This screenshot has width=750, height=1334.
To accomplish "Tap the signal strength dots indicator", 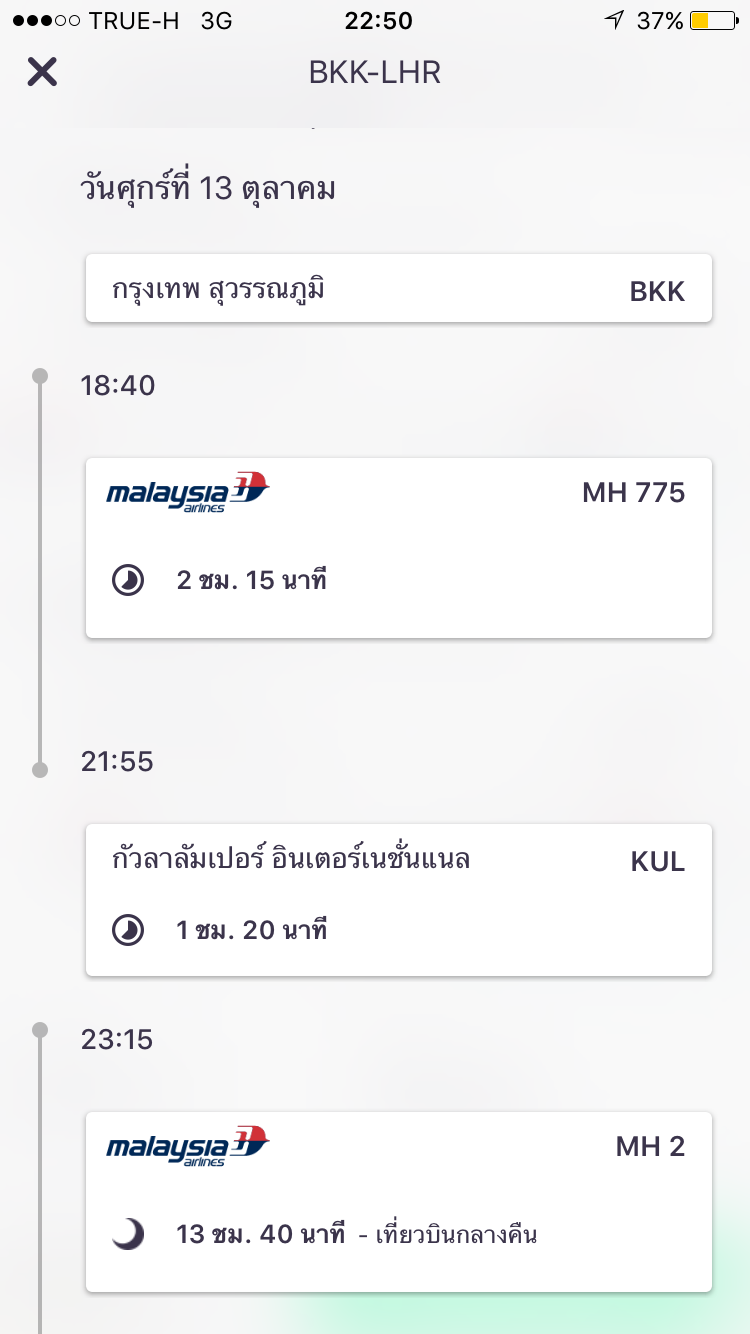I will pos(46,20).
